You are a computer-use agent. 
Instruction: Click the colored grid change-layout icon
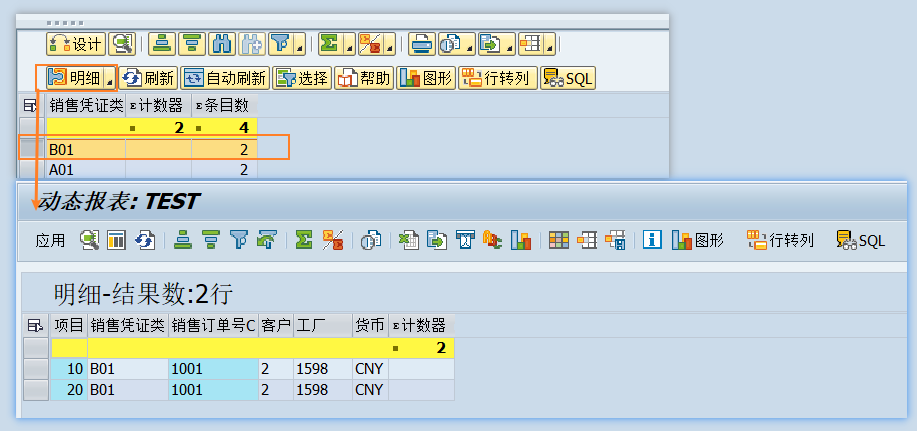[559, 240]
